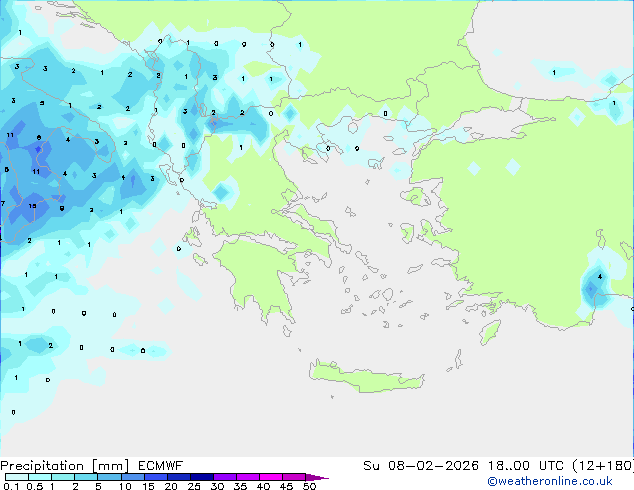The image size is (634, 490).
Task: Click the '50' legend scale label
Action: click(x=309, y=486)
